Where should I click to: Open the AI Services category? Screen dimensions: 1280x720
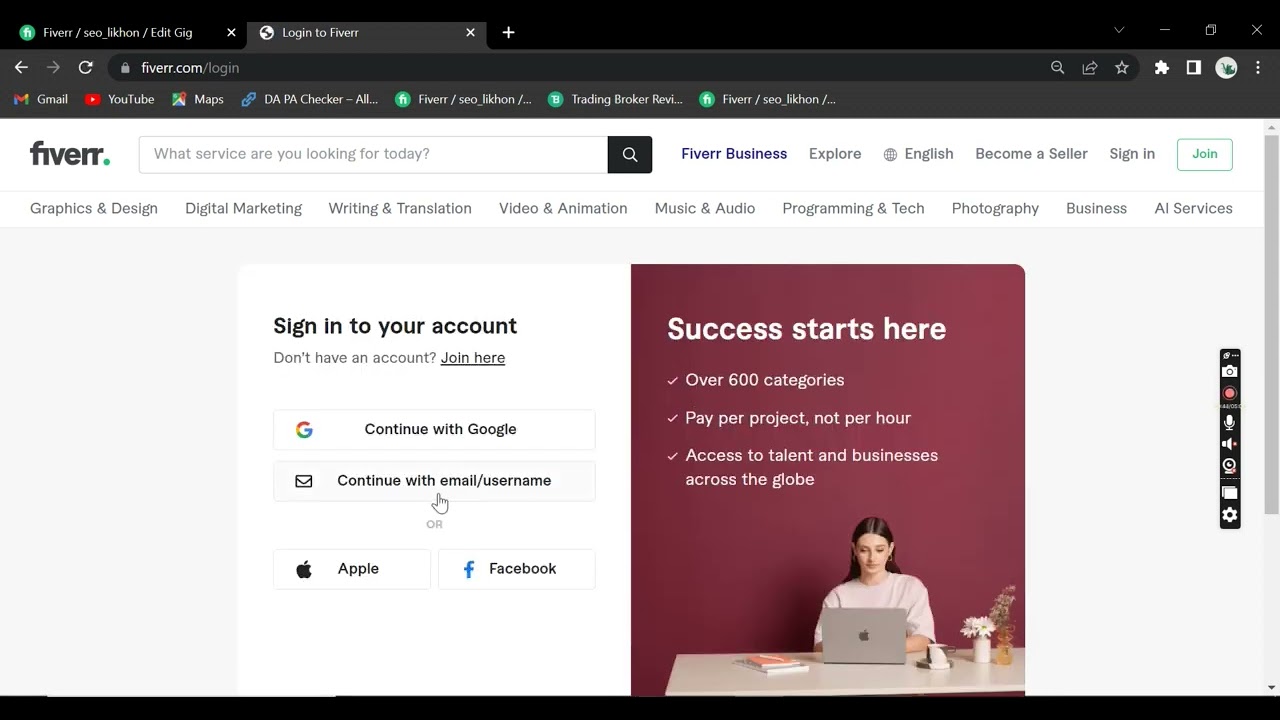coord(1193,208)
